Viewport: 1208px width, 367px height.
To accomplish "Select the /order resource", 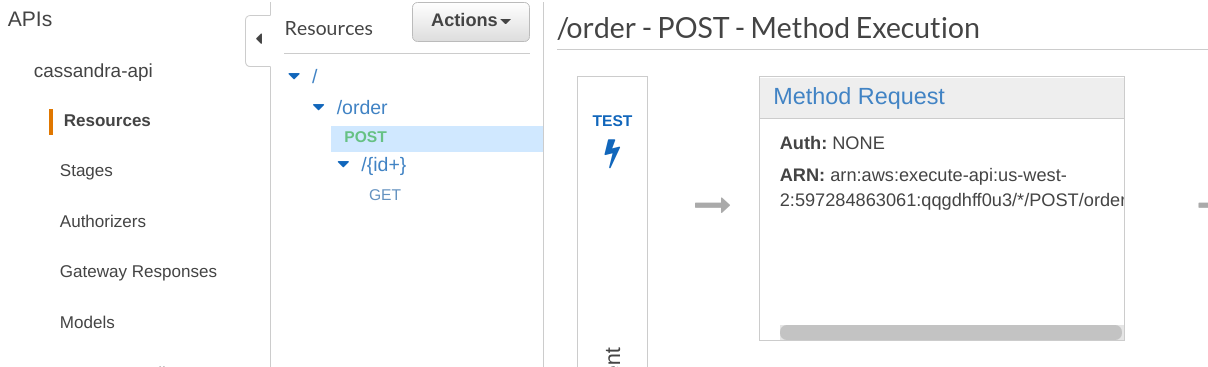I will [362, 107].
